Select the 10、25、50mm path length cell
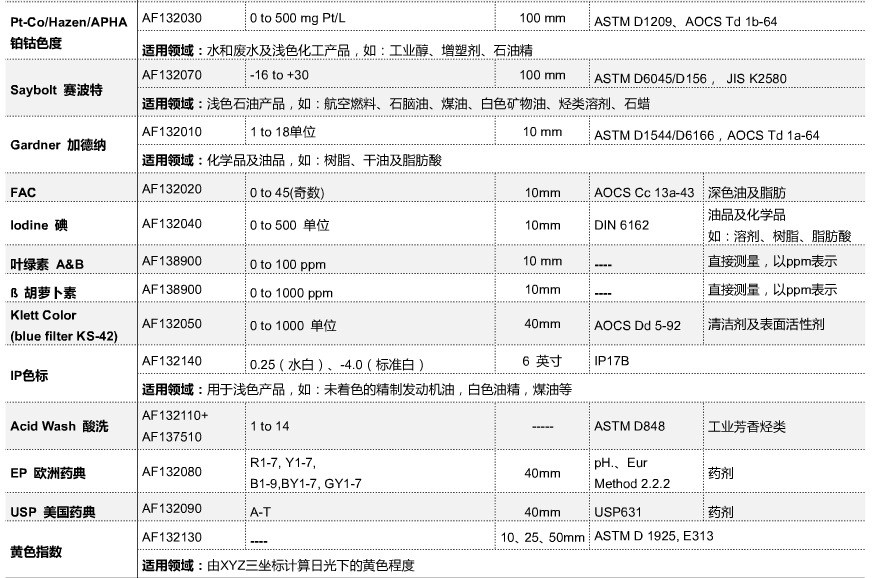Image resolution: width=895 pixels, height=578 pixels. point(542,537)
